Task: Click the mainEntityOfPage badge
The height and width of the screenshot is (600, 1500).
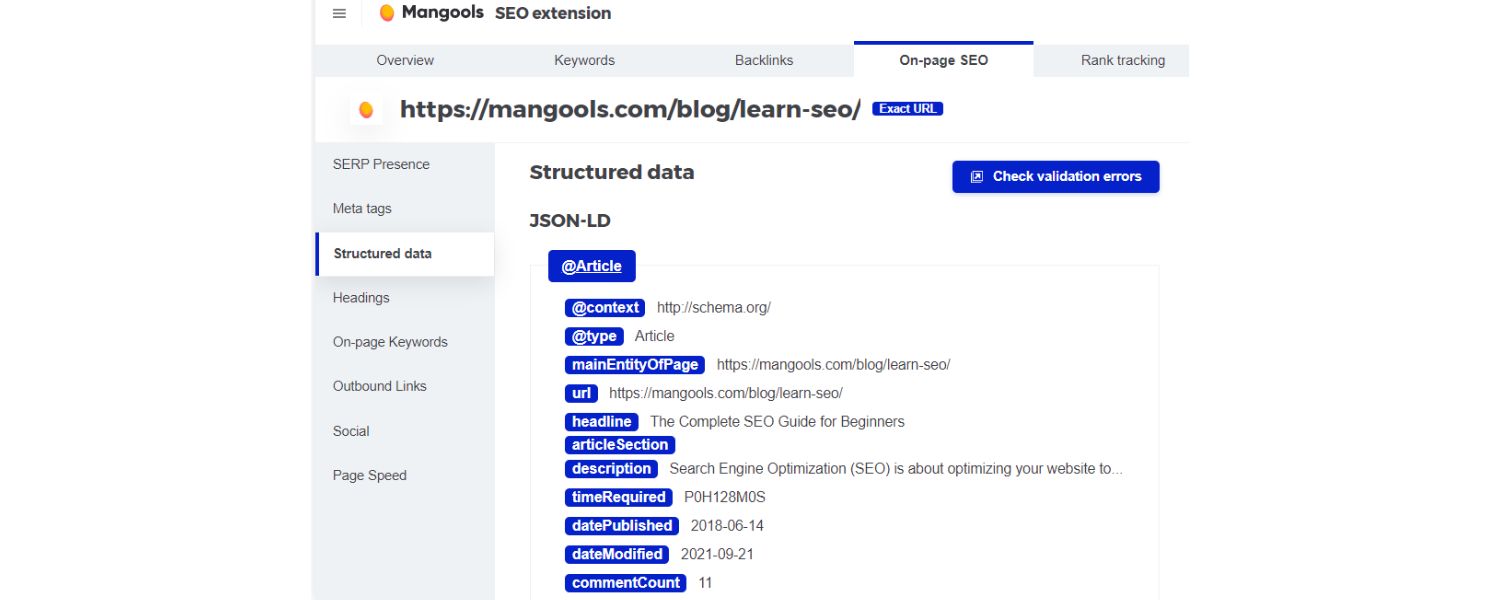Action: (634, 364)
